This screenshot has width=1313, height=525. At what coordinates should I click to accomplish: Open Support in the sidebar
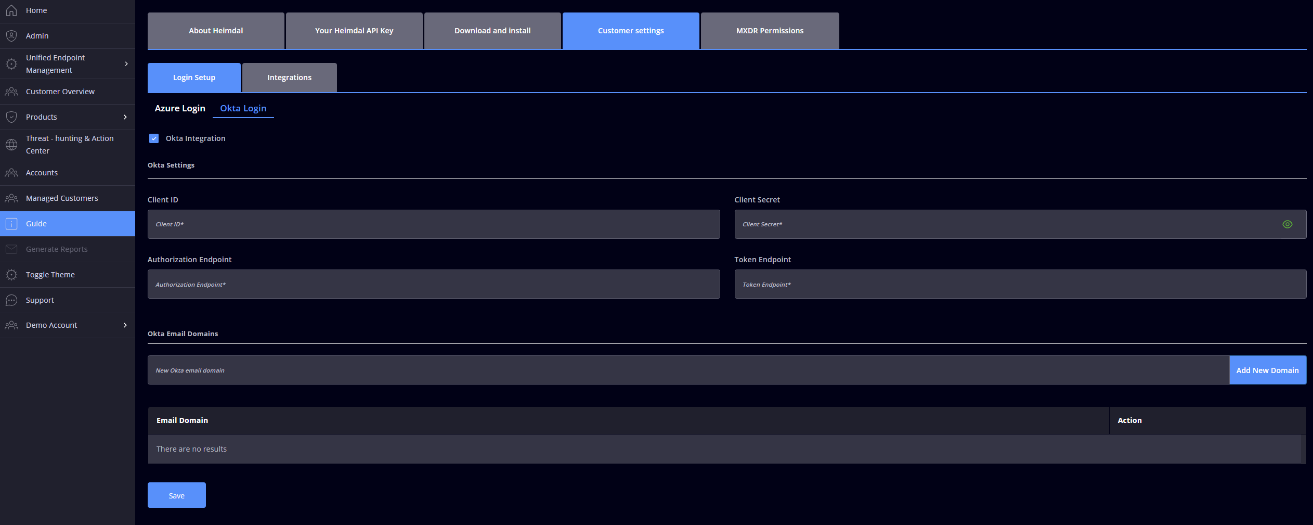point(67,300)
